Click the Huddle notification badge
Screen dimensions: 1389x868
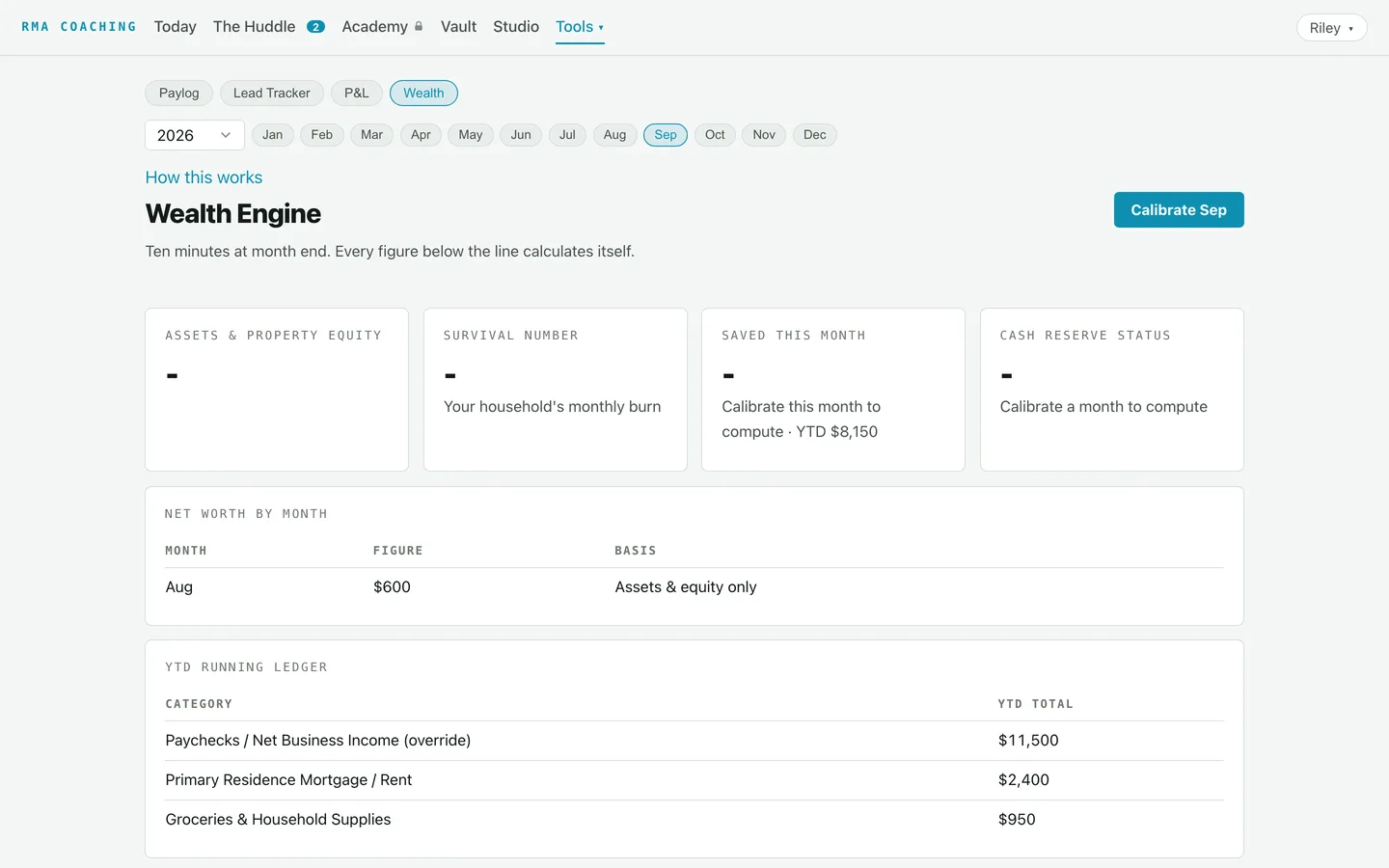315,27
